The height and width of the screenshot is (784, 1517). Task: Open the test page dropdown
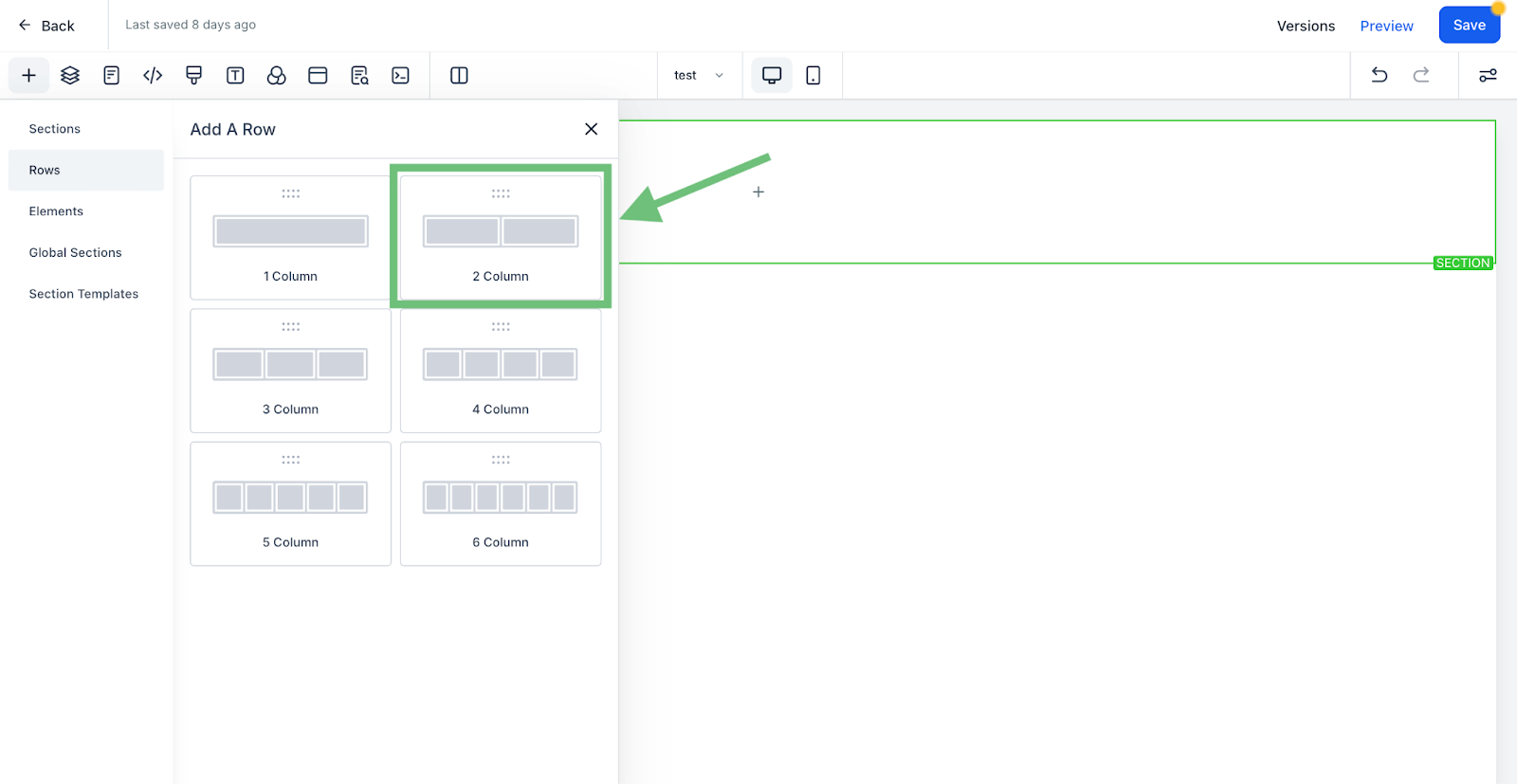[x=699, y=76]
